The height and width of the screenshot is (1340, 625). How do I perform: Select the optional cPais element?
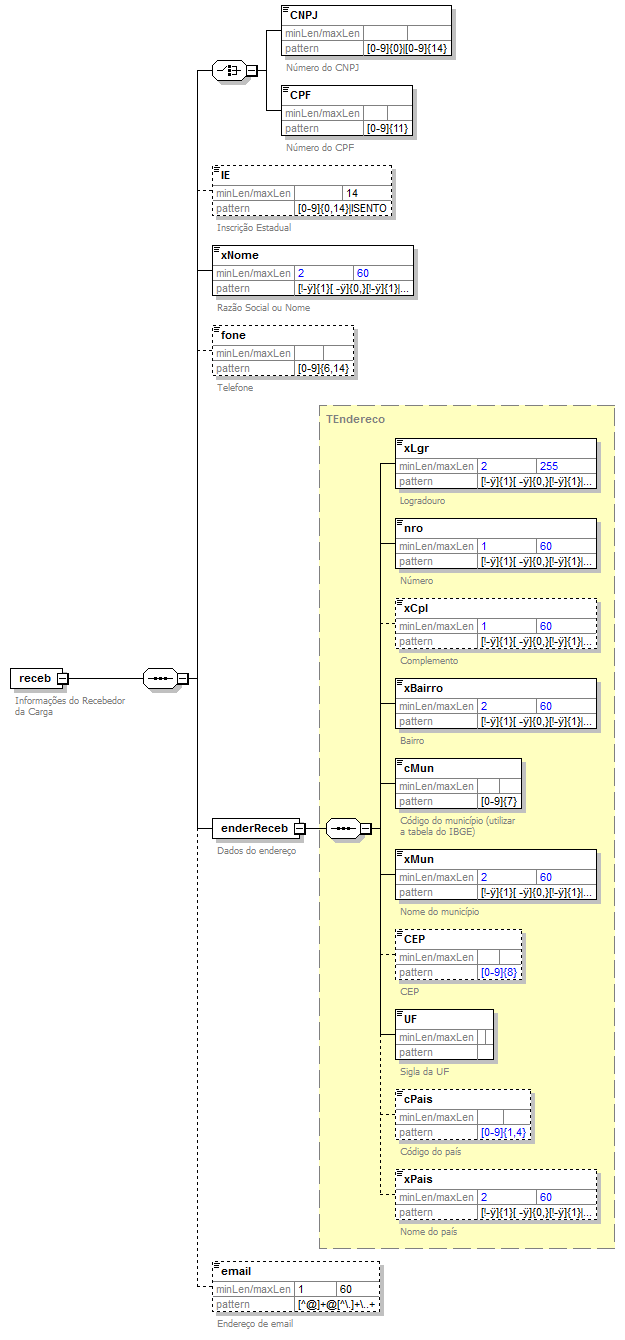pos(463,1115)
